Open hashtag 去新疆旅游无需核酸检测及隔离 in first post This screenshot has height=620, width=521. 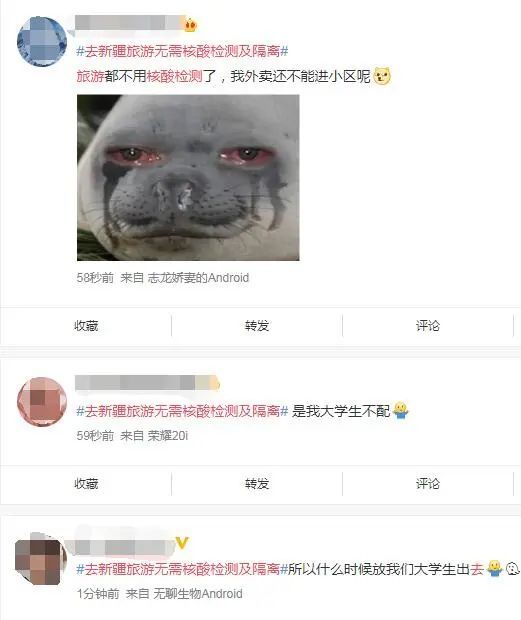[182, 51]
